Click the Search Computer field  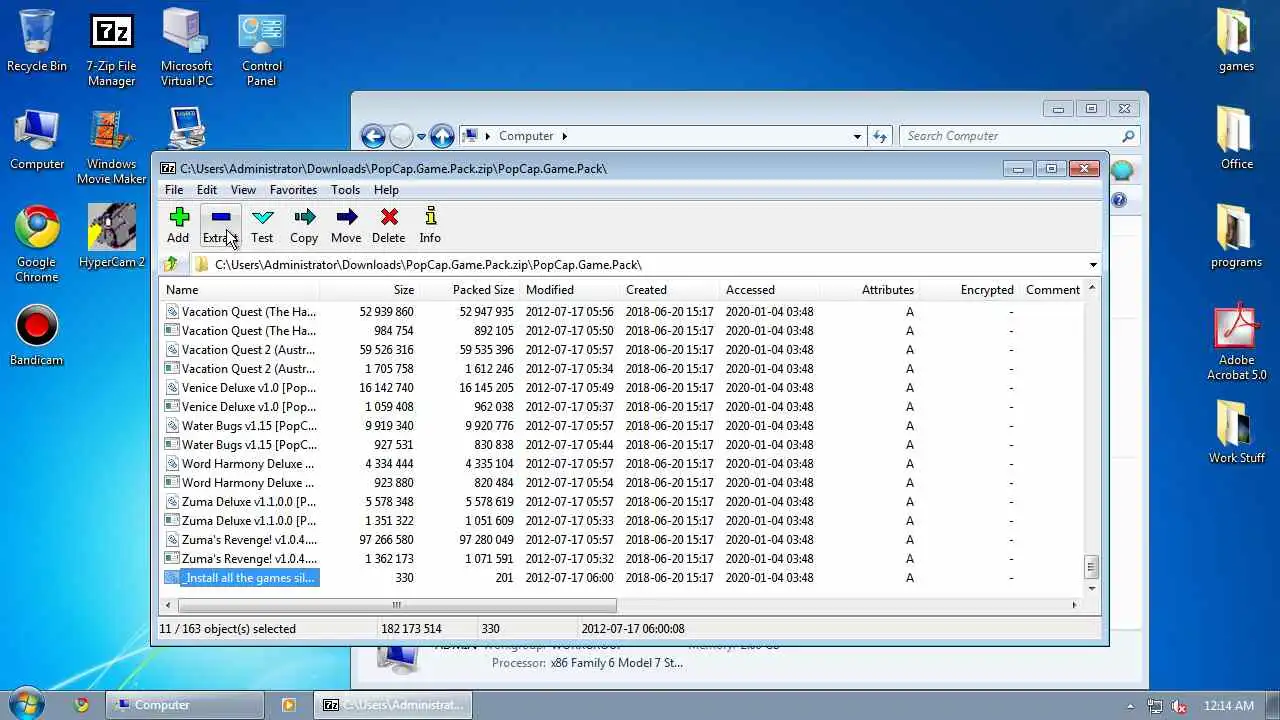click(1019, 136)
